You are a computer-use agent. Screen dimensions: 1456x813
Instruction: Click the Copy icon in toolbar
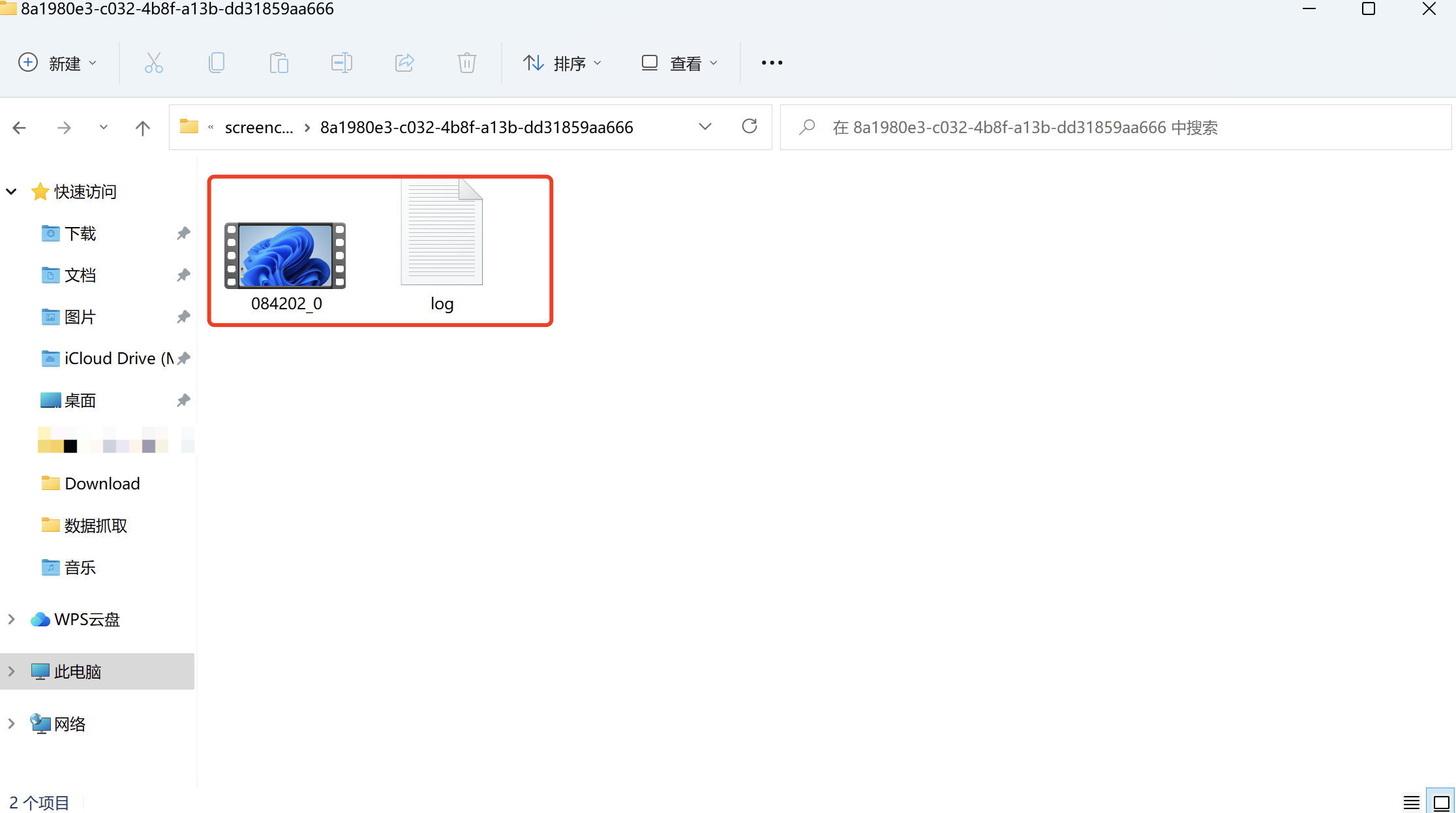216,63
